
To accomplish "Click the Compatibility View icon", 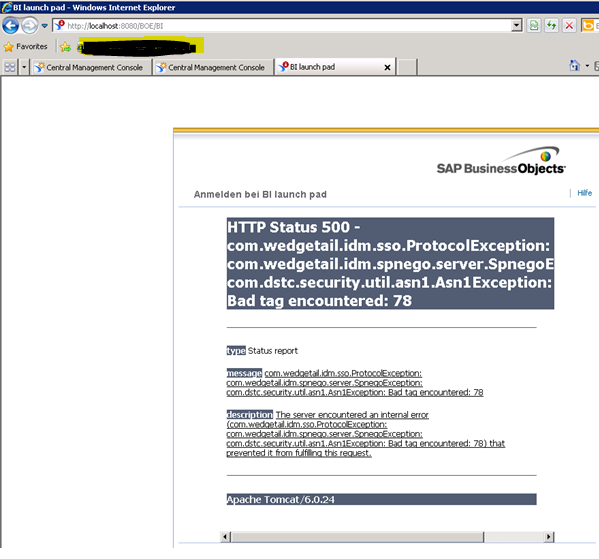I will click(x=534, y=26).
